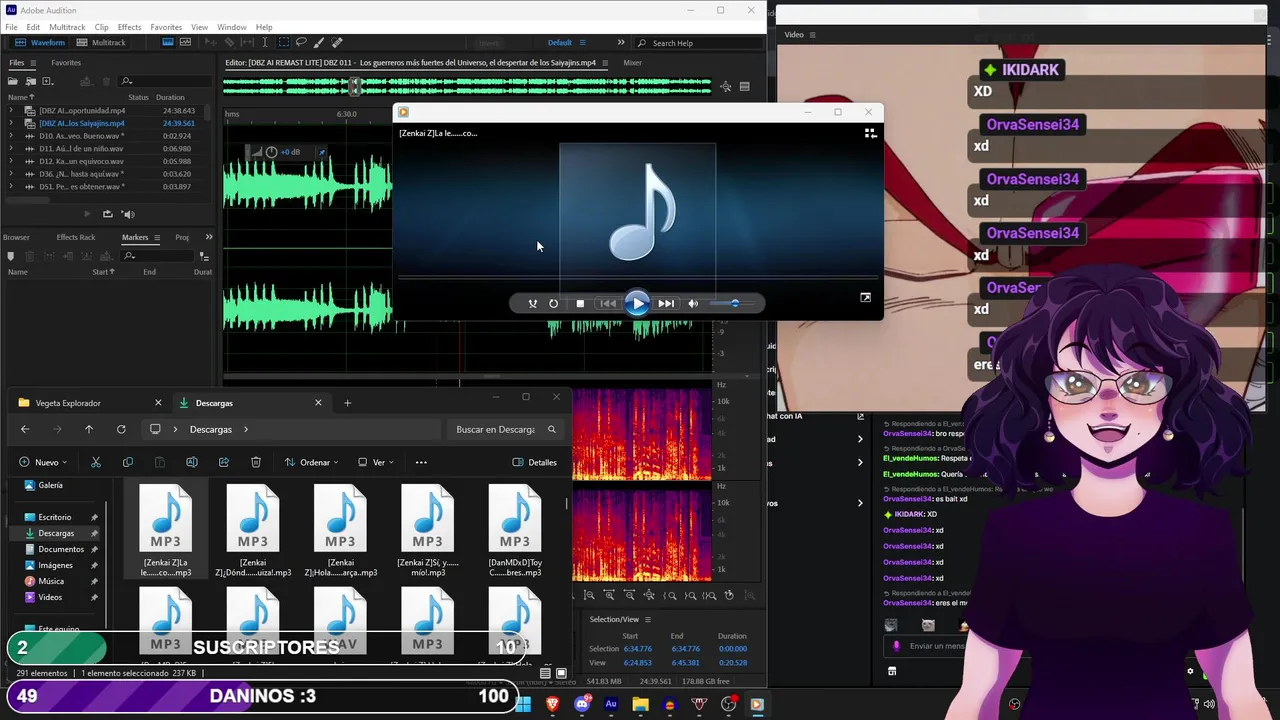Add a new File Explorer tab
Image resolution: width=1280 pixels, height=720 pixels.
click(347, 403)
